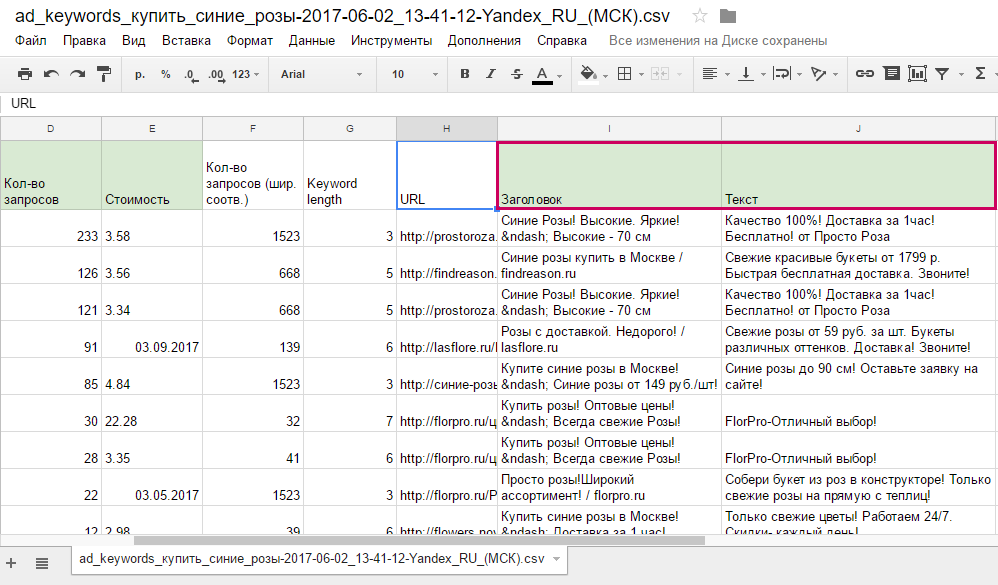Open the Arial font dropdown
This screenshot has width=998, height=585.
click(322, 74)
